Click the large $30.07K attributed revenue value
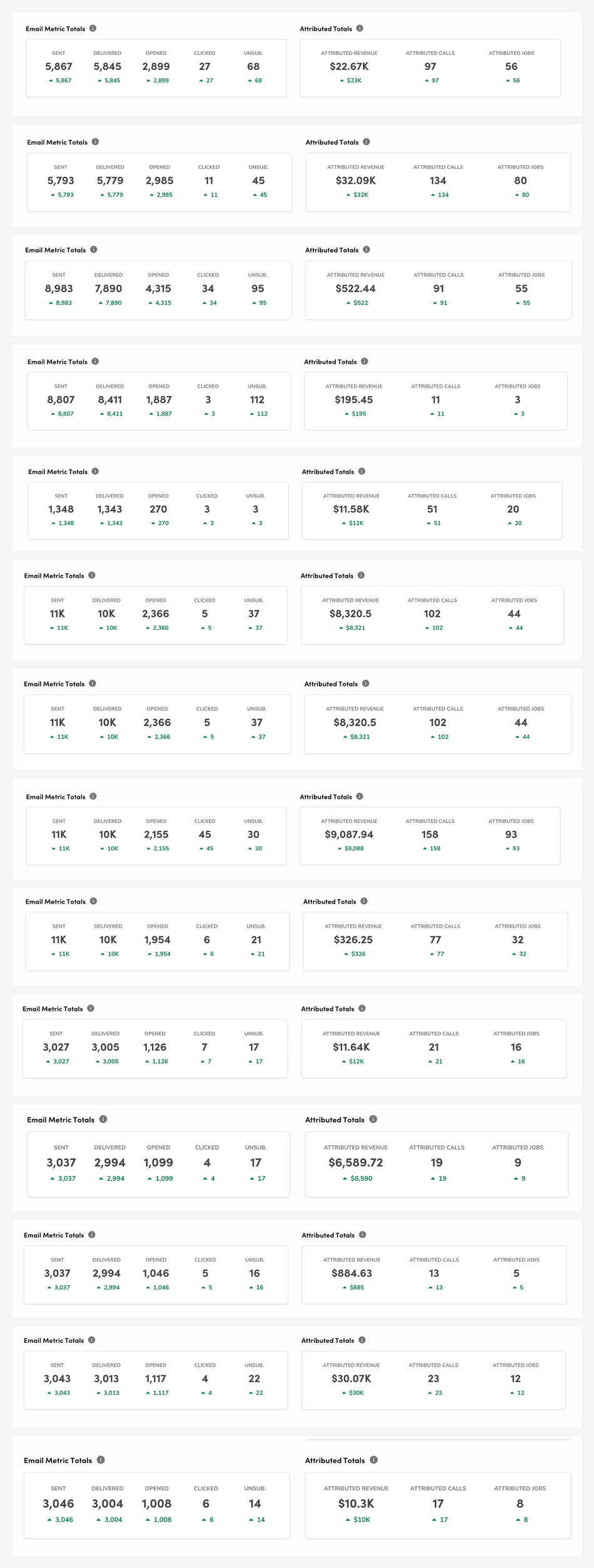 tap(351, 1378)
